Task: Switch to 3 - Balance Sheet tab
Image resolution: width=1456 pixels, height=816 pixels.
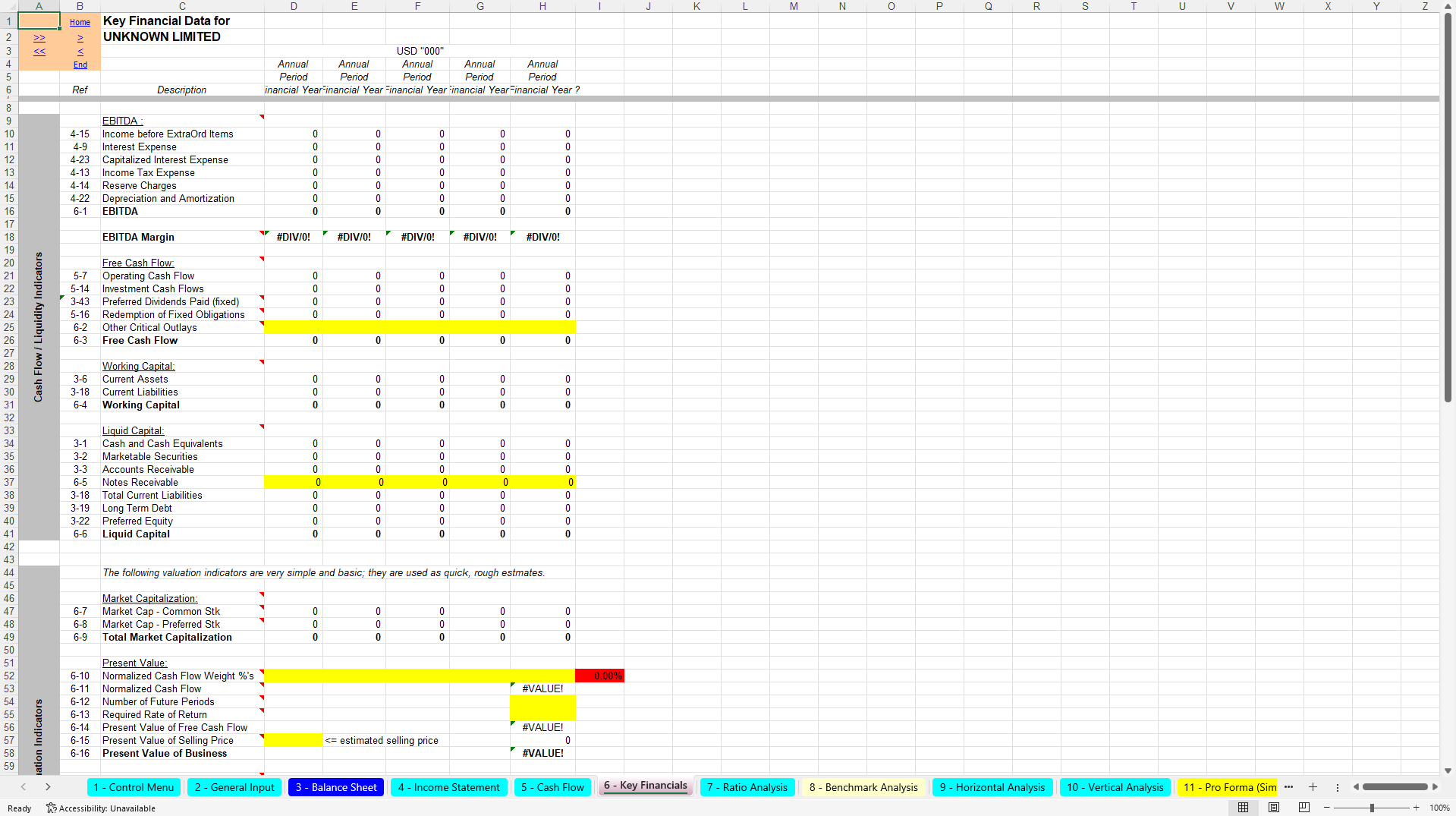Action: coord(336,787)
